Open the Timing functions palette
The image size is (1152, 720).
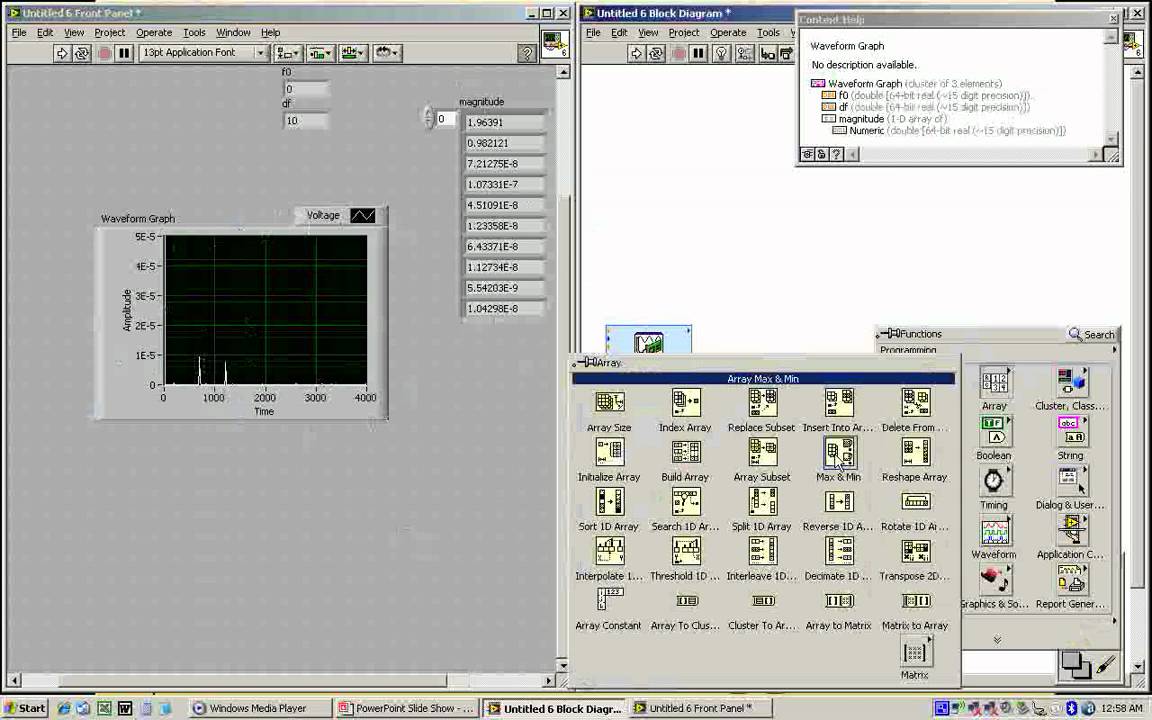[x=994, y=481]
